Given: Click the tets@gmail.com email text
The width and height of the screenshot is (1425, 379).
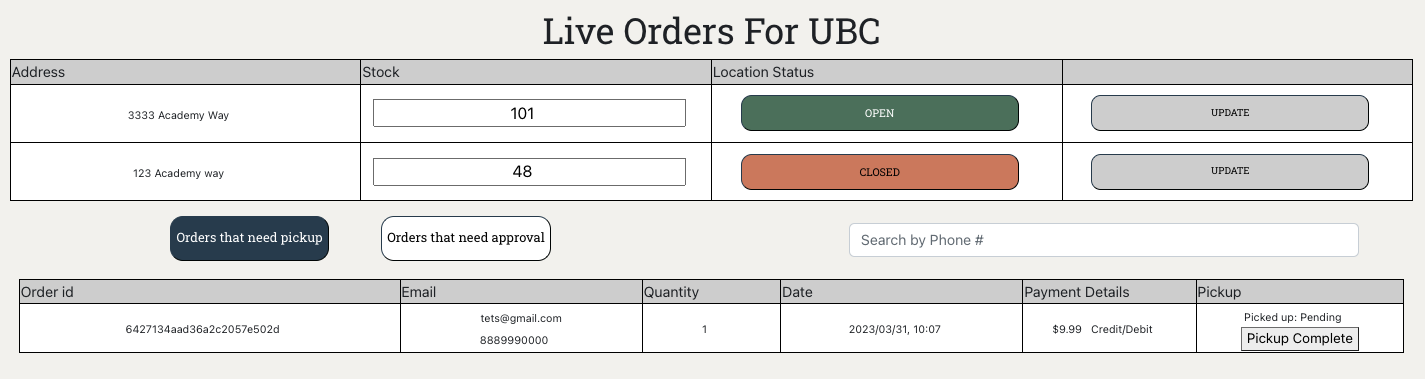Looking at the screenshot, I should (521, 318).
